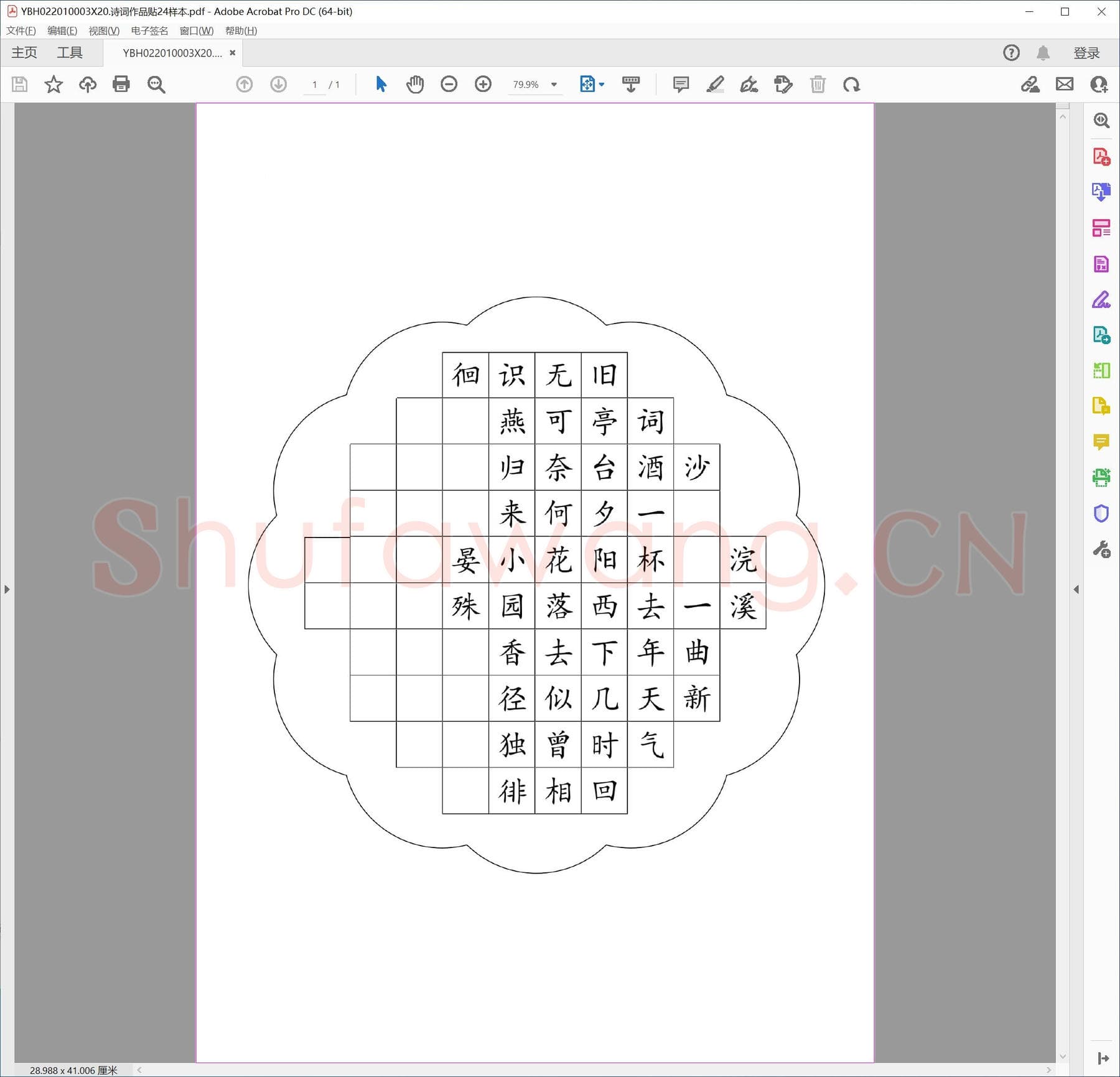
Task: Send the file by email
Action: tap(1065, 84)
